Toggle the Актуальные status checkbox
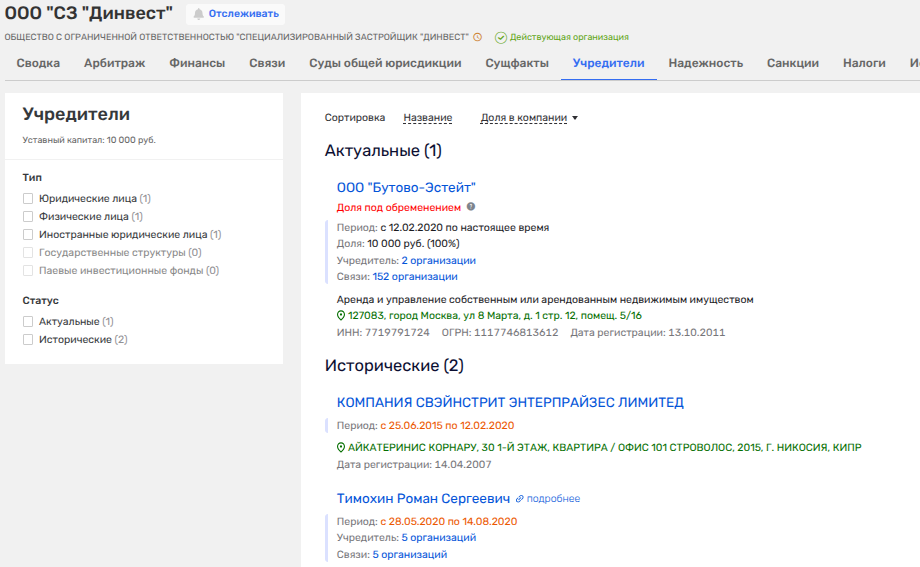This screenshot has width=920, height=567. (x=29, y=322)
